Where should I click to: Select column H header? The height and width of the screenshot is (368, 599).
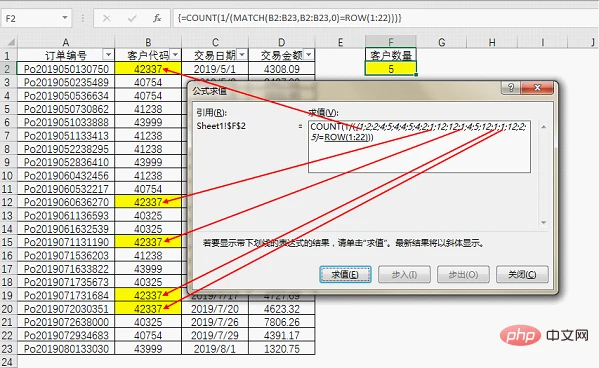[492, 42]
